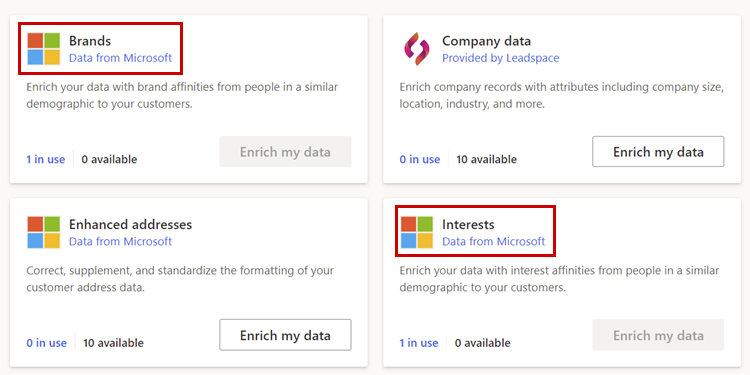Viewport: 750px width, 375px height.
Task: Follow Data from Microsoft link under Interests
Action: [494, 242]
